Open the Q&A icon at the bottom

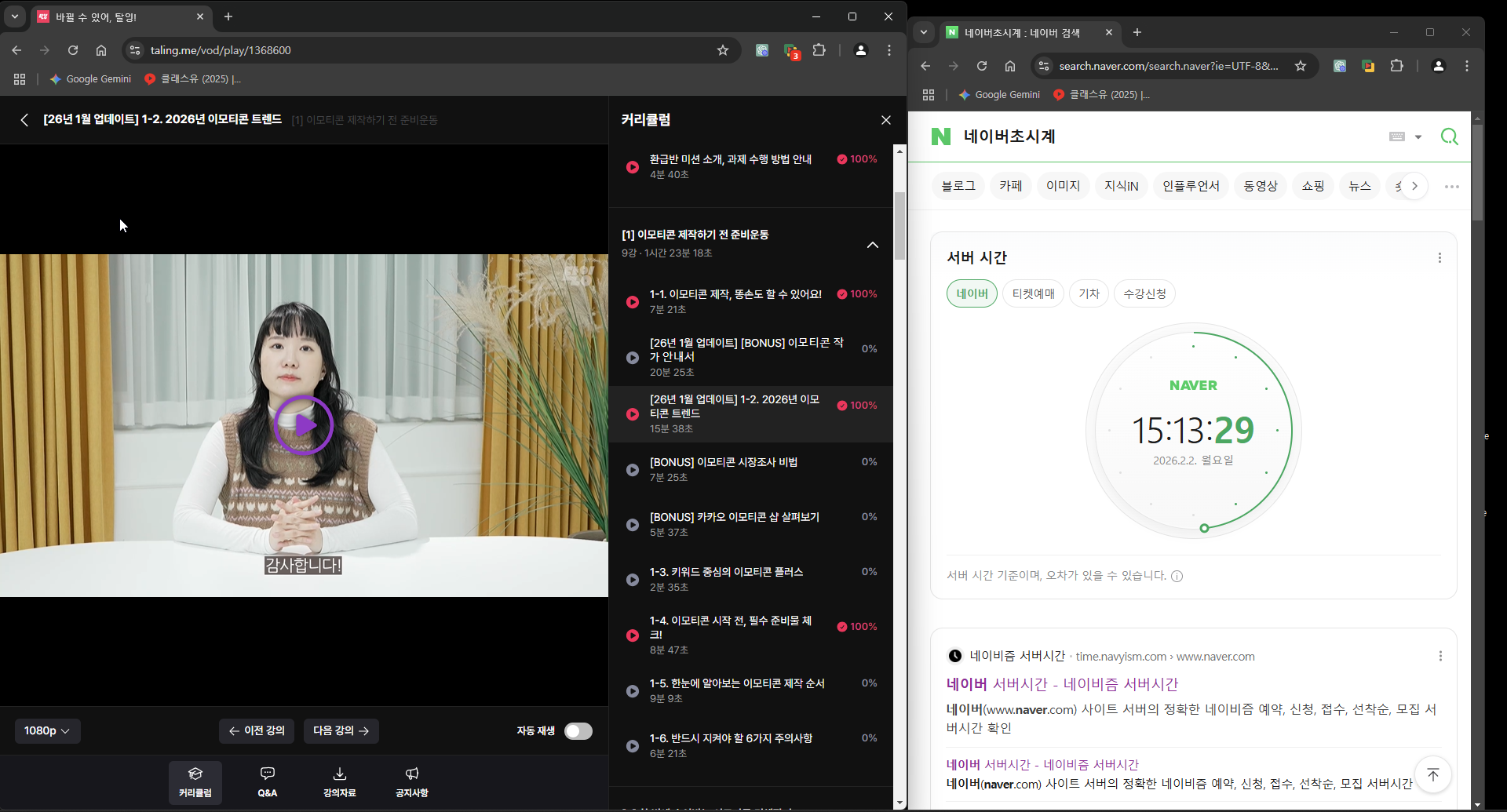[268, 782]
